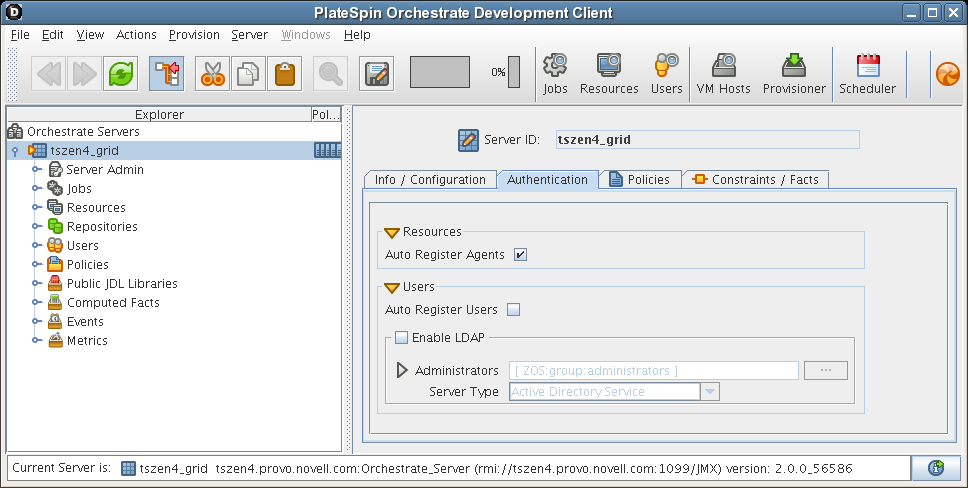Screen dimensions: 968x488
Task: Click the Pol... column header
Action: click(326, 114)
